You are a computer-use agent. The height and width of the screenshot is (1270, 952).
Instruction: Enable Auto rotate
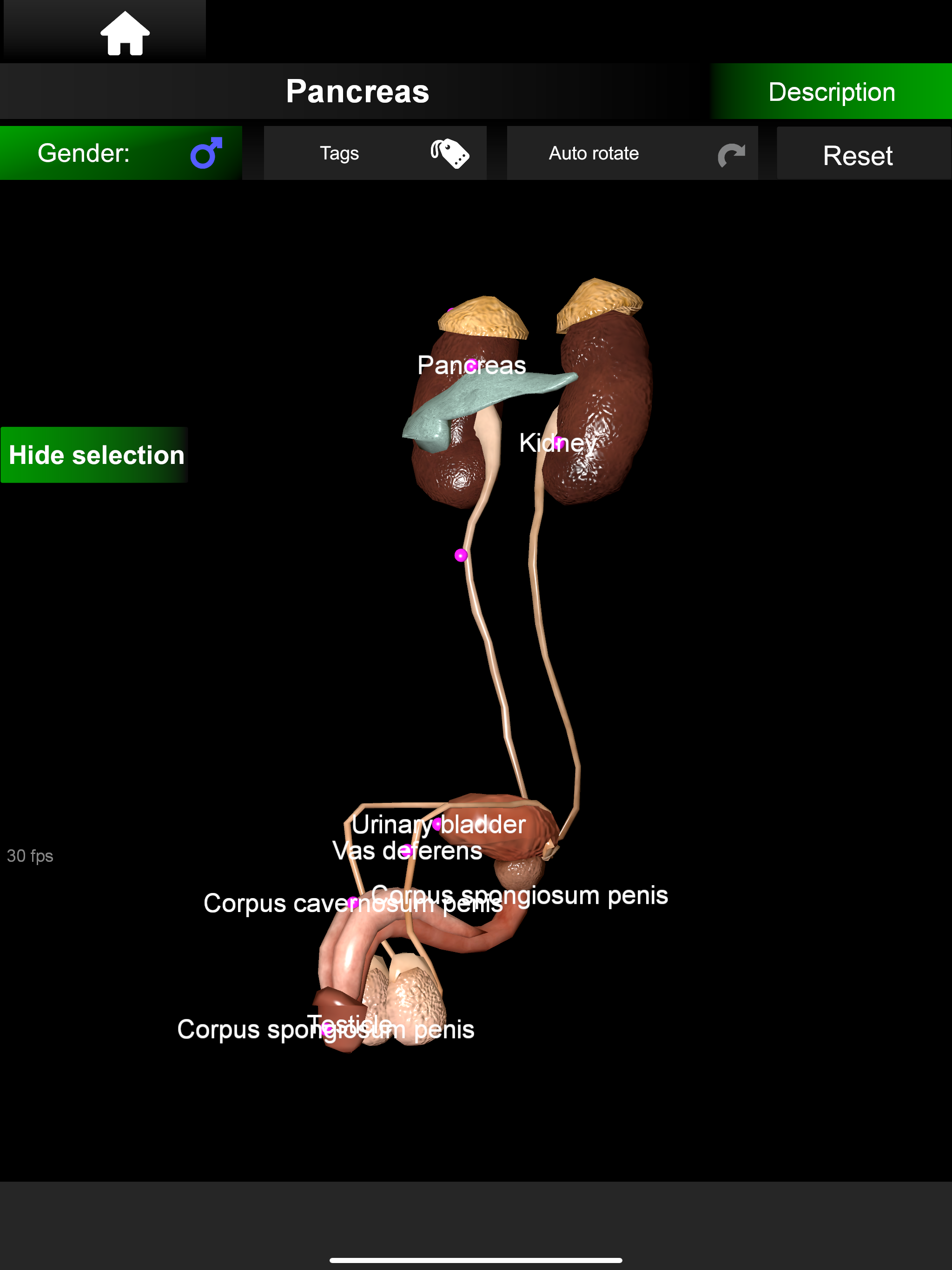(632, 153)
